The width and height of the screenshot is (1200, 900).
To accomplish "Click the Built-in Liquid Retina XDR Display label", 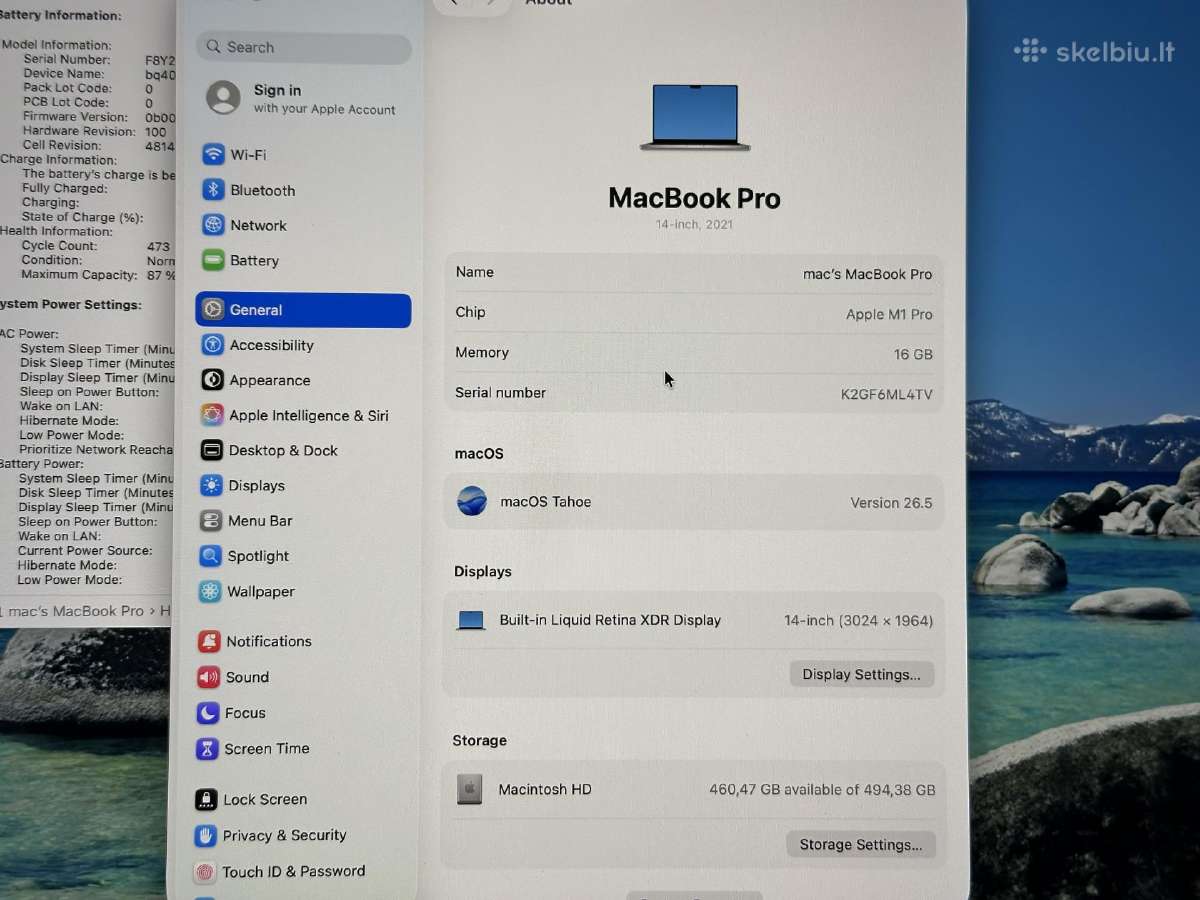I will [x=610, y=620].
